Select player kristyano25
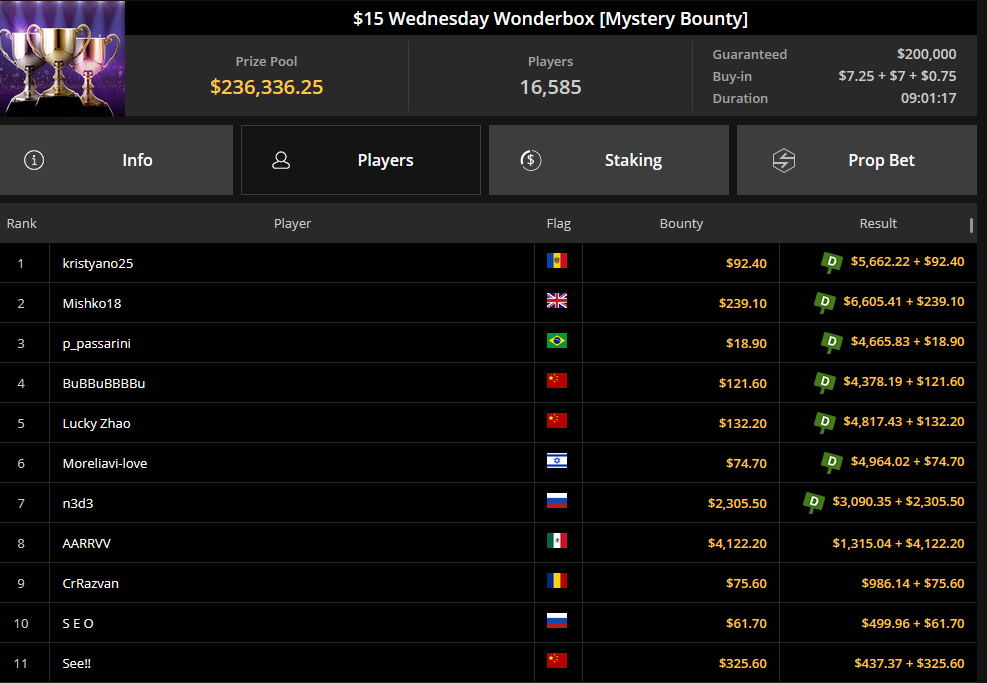This screenshot has height=683, width=987. pyautogui.click(x=98, y=263)
